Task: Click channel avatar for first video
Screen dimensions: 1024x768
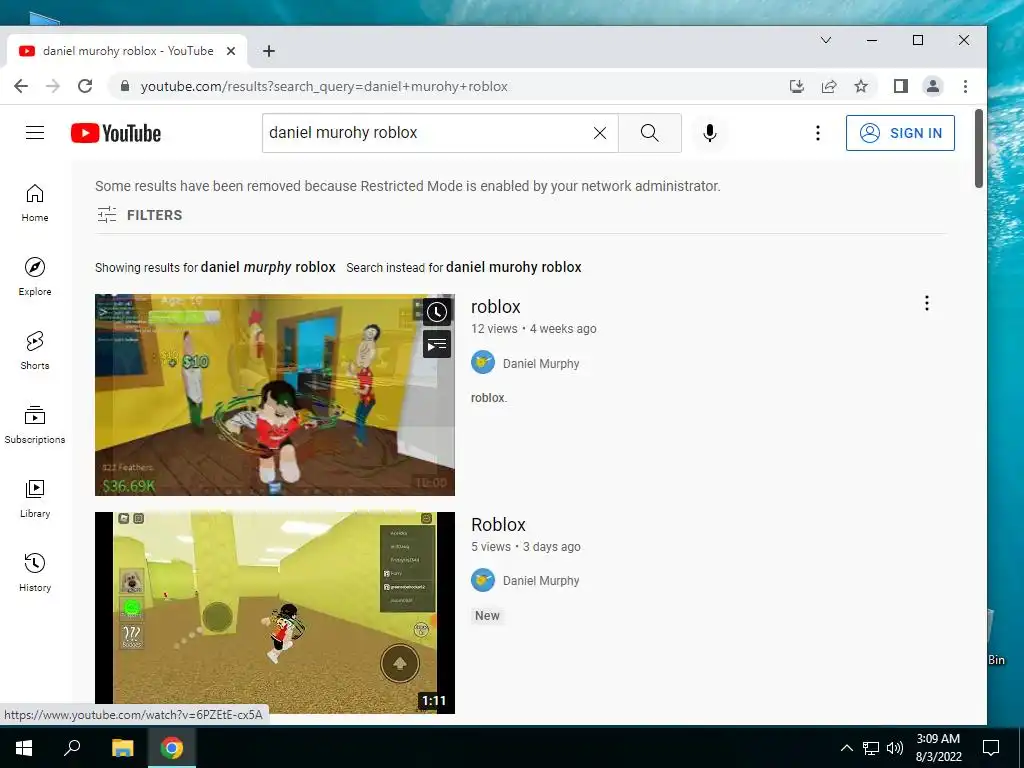Action: pos(483,362)
